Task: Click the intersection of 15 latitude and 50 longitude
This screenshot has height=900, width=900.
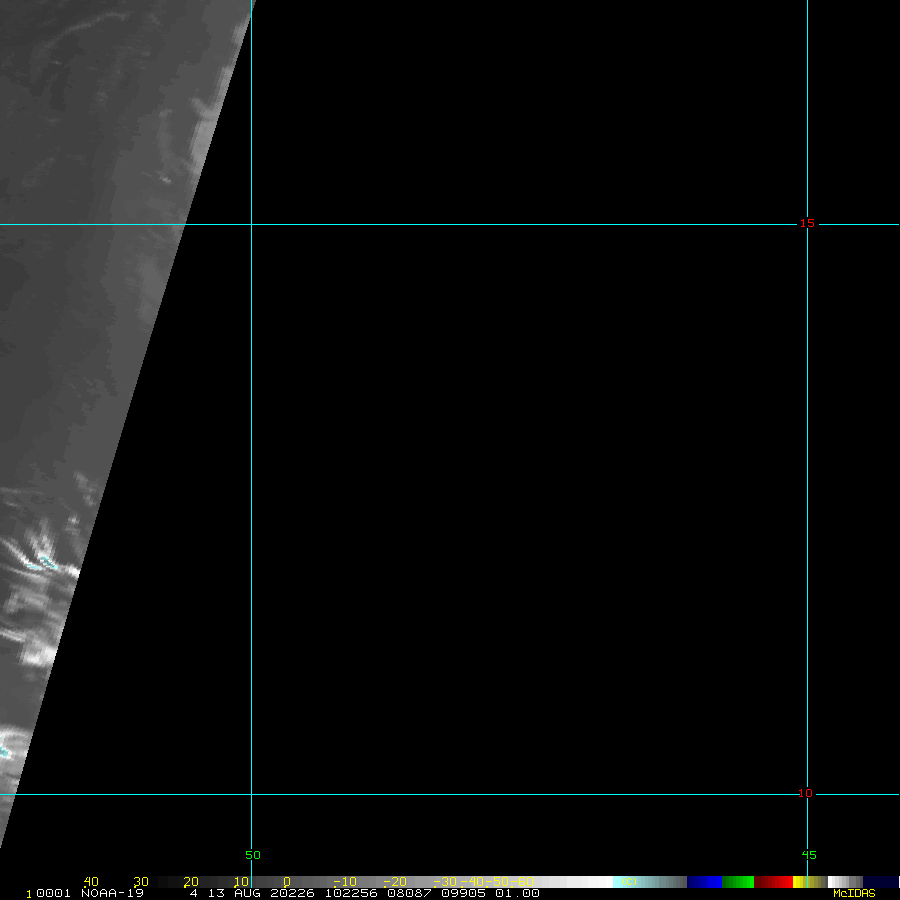Action: pyautogui.click(x=251, y=224)
